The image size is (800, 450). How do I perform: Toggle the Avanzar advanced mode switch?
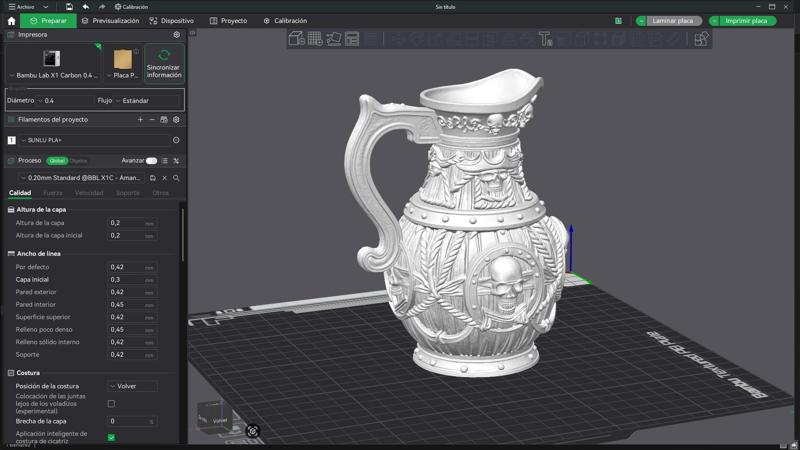pos(152,161)
